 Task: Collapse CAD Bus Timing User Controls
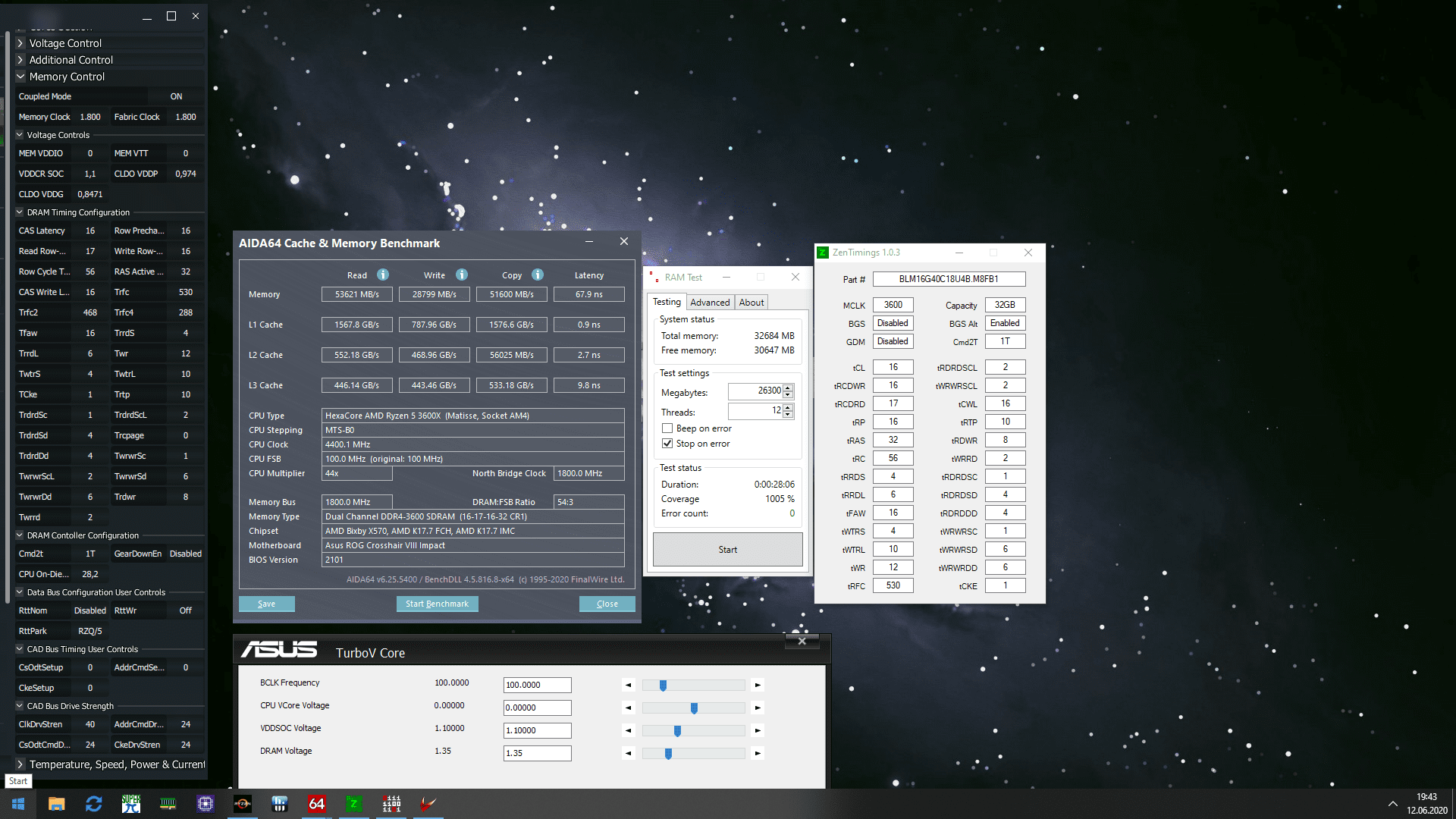click(20, 649)
